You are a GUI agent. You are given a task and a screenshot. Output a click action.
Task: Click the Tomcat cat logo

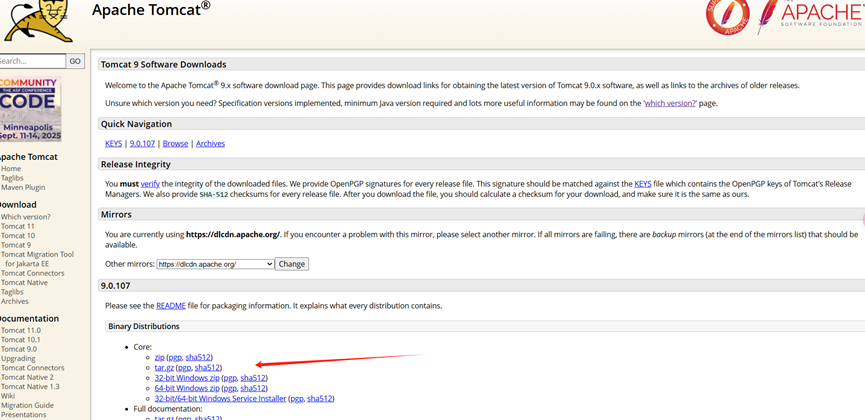[39, 20]
